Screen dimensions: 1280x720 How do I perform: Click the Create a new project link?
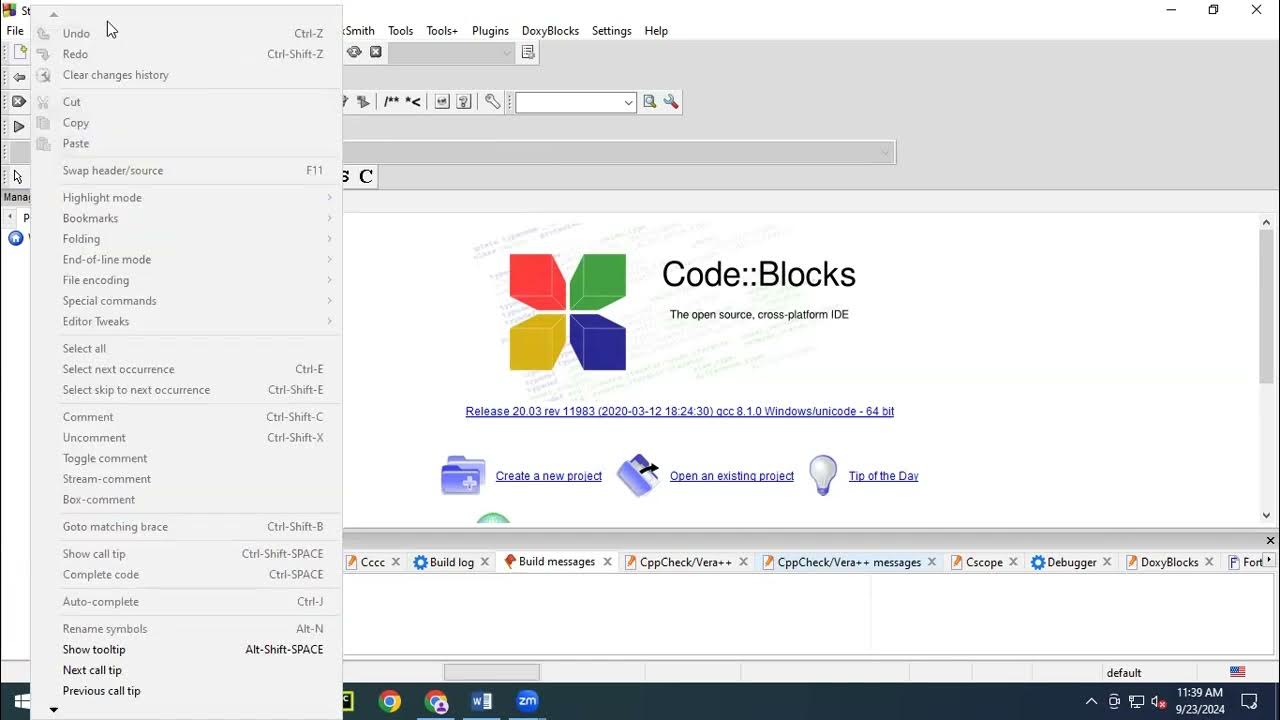tap(549, 476)
